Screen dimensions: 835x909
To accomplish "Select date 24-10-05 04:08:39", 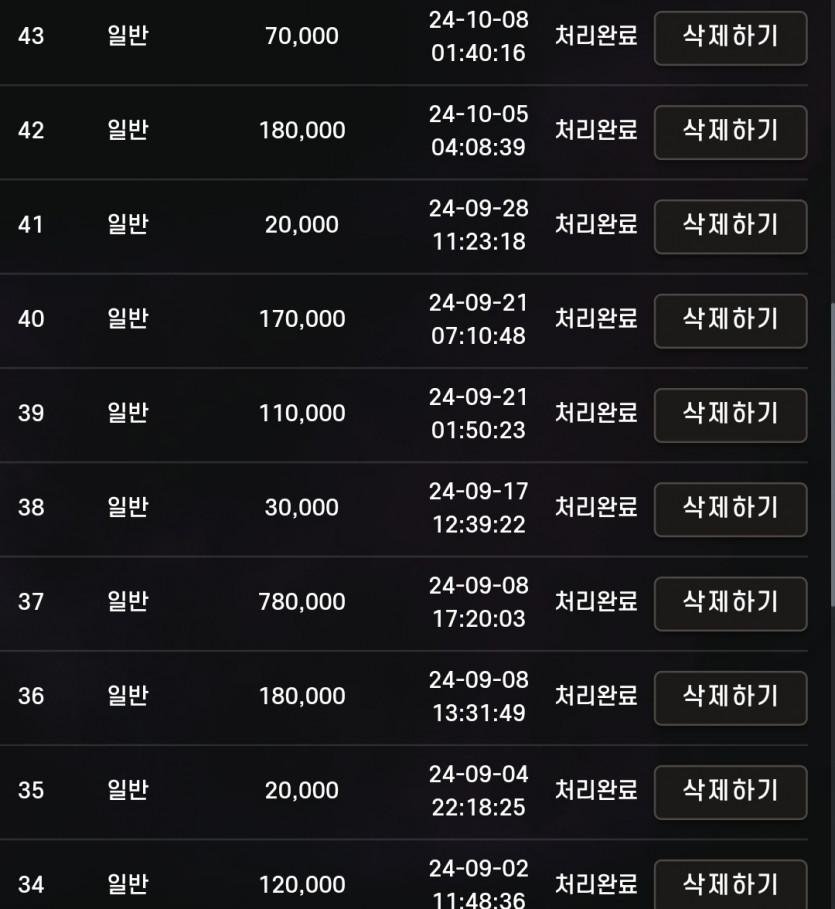I will click(479, 131).
